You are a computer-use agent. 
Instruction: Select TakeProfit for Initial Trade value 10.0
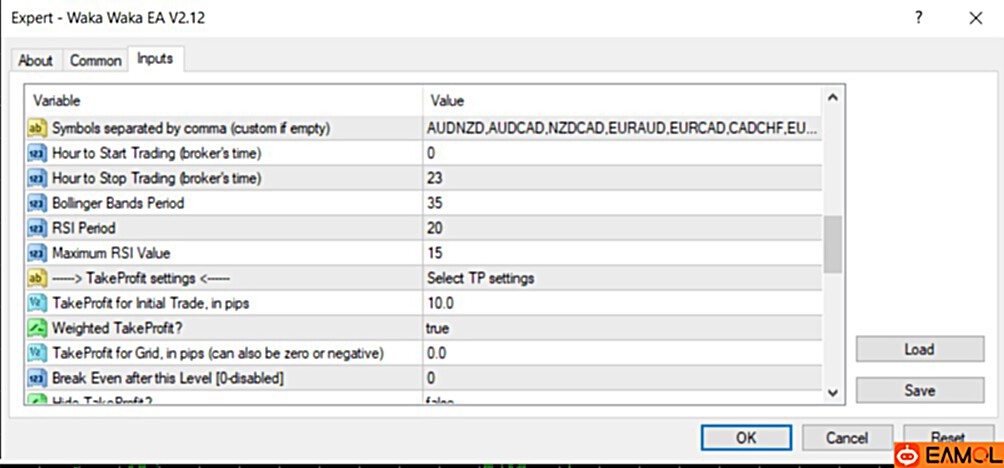coord(622,303)
